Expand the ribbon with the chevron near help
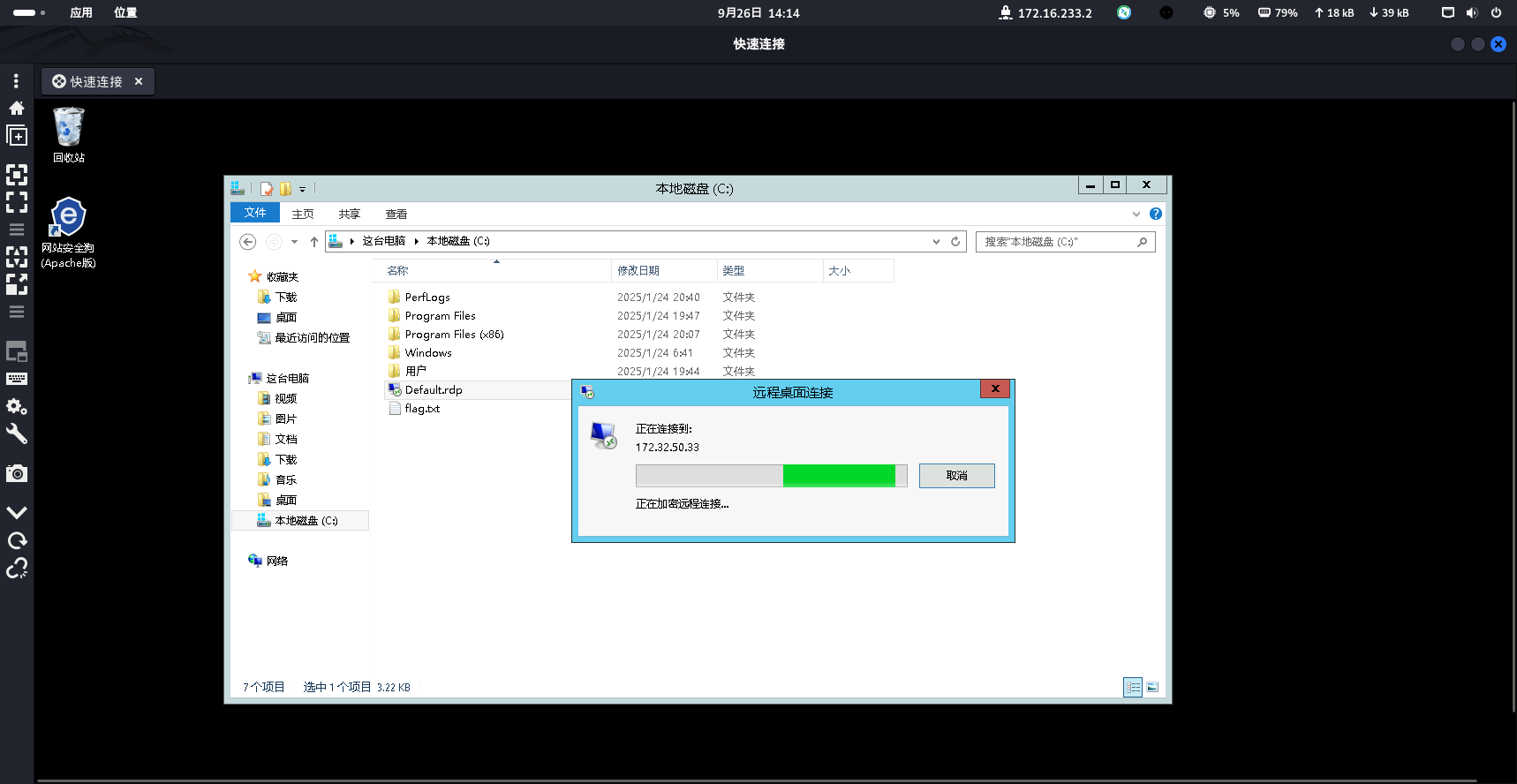Image resolution: width=1517 pixels, height=784 pixels. coord(1136,214)
